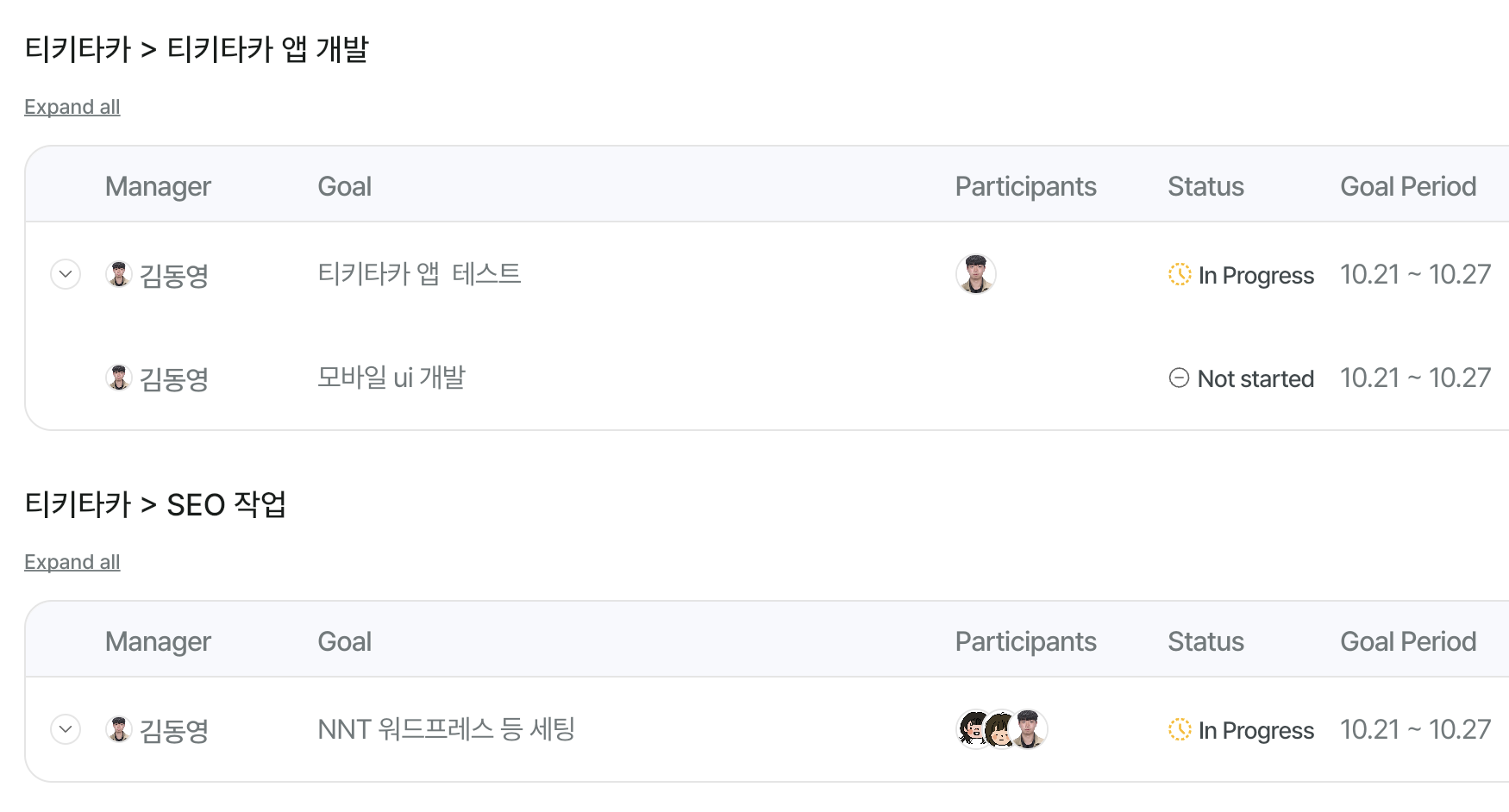Expand the 티키타카 앱 테스트 goal row
The width and height of the screenshot is (1509, 812).
point(66,274)
